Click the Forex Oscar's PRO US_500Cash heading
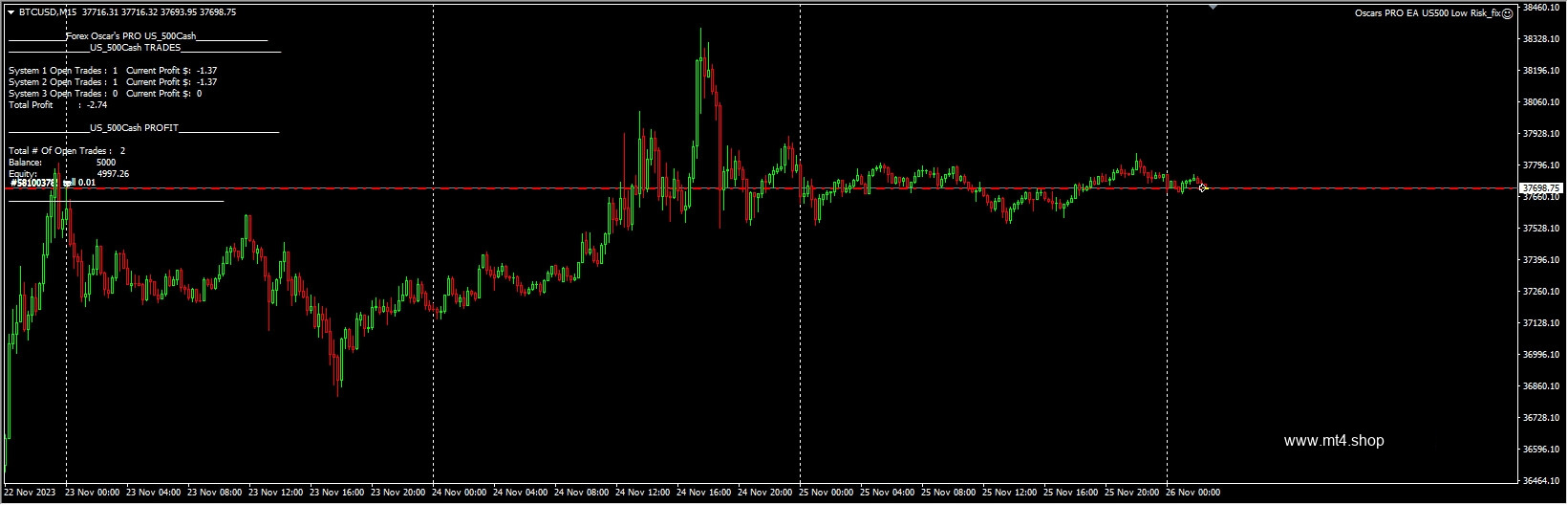Image resolution: width=1568 pixels, height=505 pixels. [x=131, y=36]
